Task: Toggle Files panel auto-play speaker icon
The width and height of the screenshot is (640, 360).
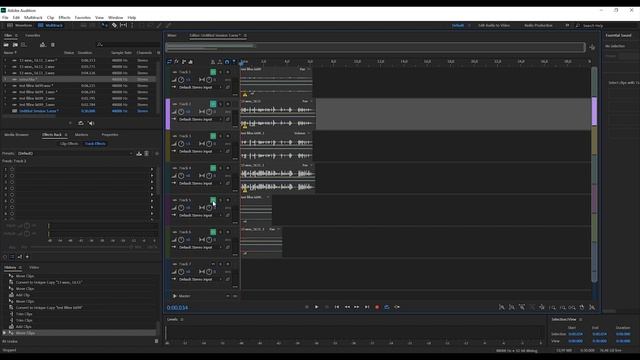Action: click(91, 123)
